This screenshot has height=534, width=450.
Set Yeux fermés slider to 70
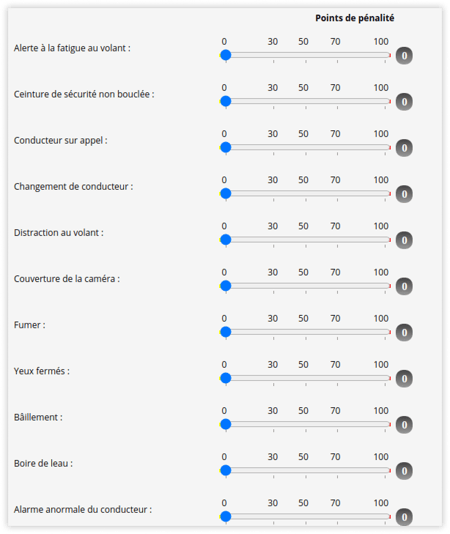(x=337, y=378)
